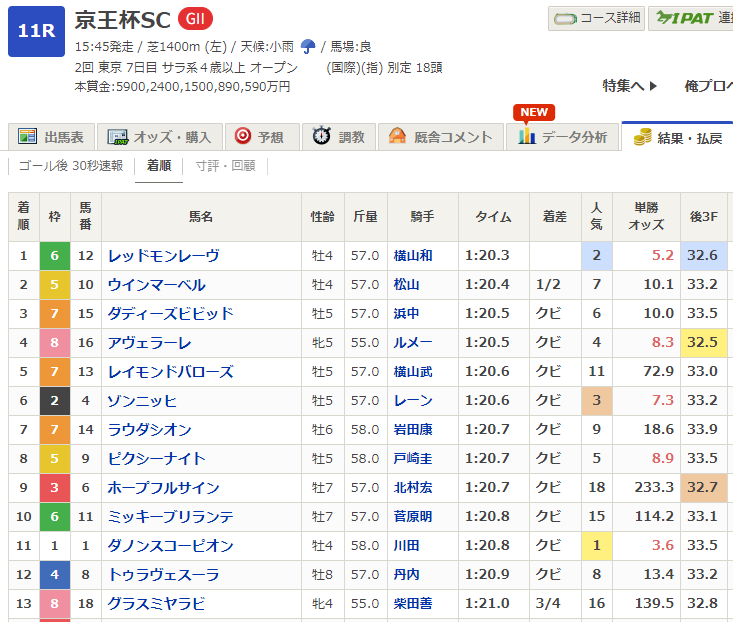Image resolution: width=733 pixels, height=622 pixels.
Task: Open the データ分析 tab
Action: pos(562,137)
